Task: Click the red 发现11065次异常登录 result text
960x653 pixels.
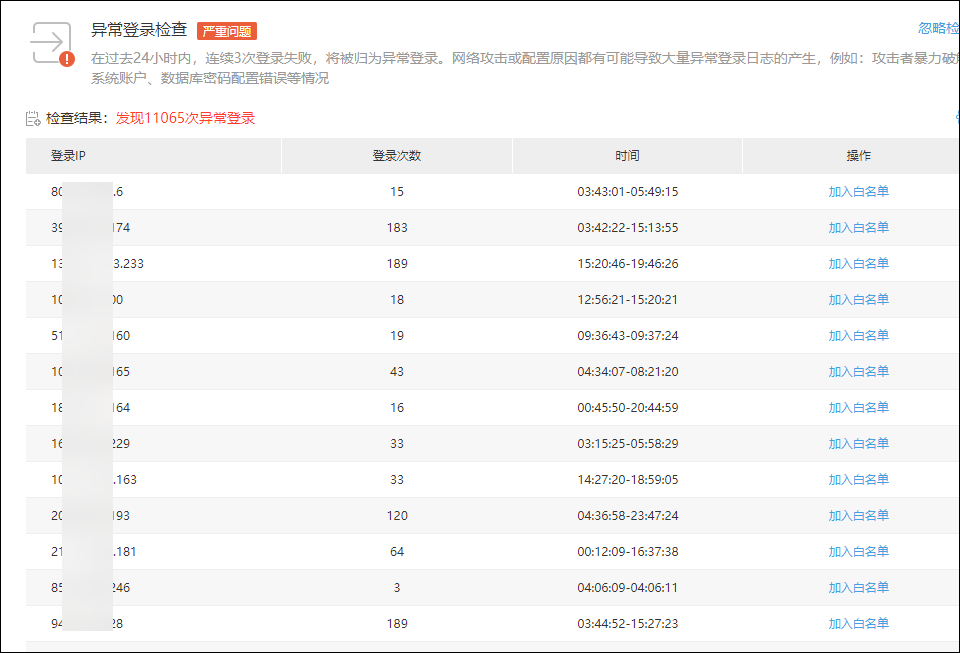Action: (185, 118)
